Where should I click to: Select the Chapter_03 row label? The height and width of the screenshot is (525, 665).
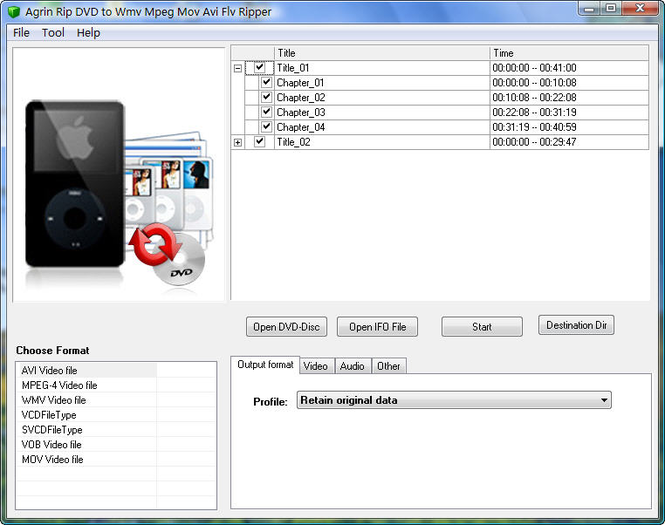301,112
